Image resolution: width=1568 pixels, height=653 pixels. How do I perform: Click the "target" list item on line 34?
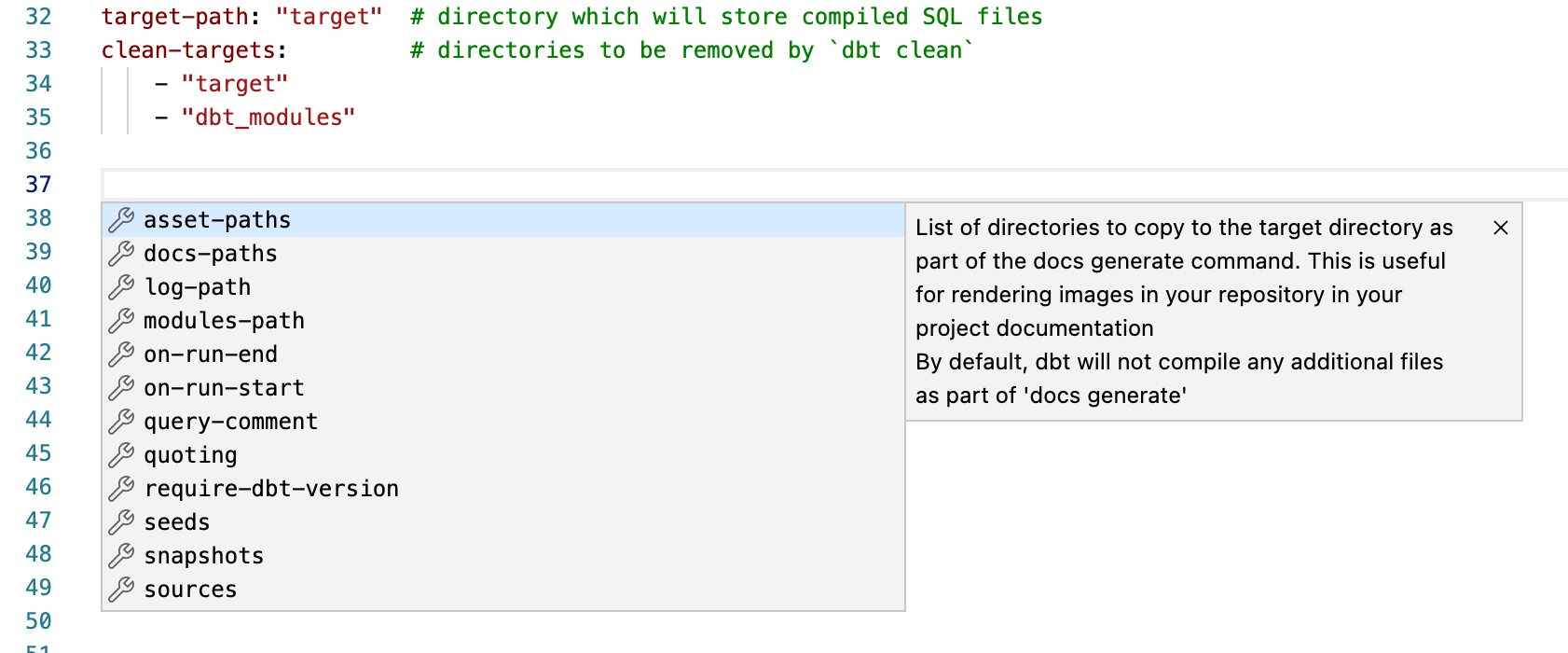235,84
